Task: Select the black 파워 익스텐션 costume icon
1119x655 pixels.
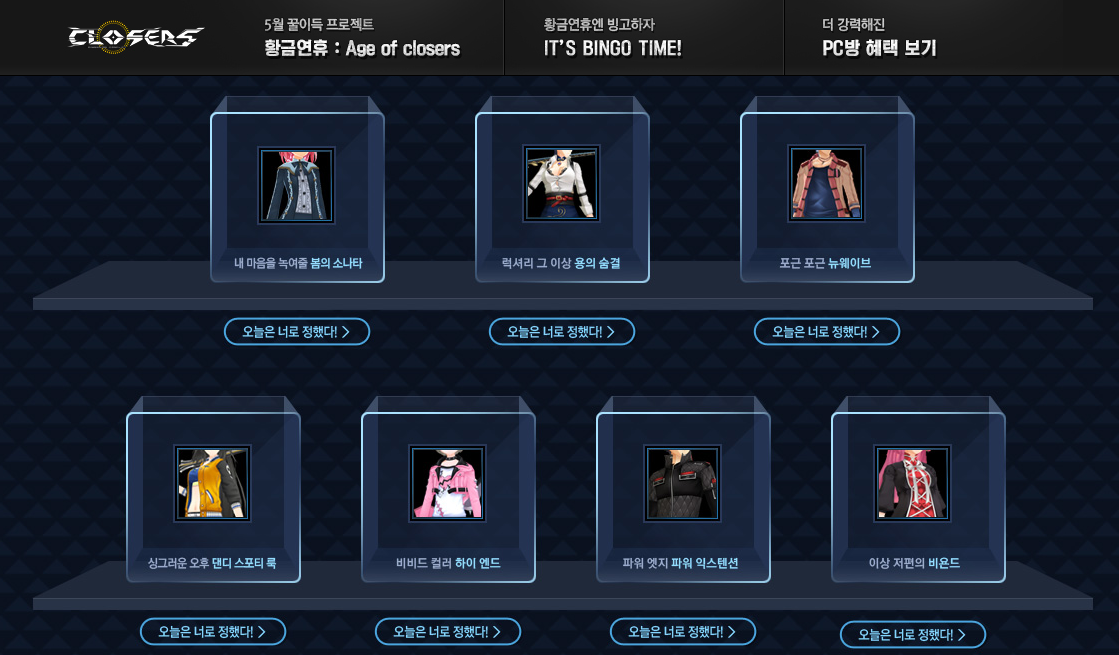Action: [x=682, y=484]
